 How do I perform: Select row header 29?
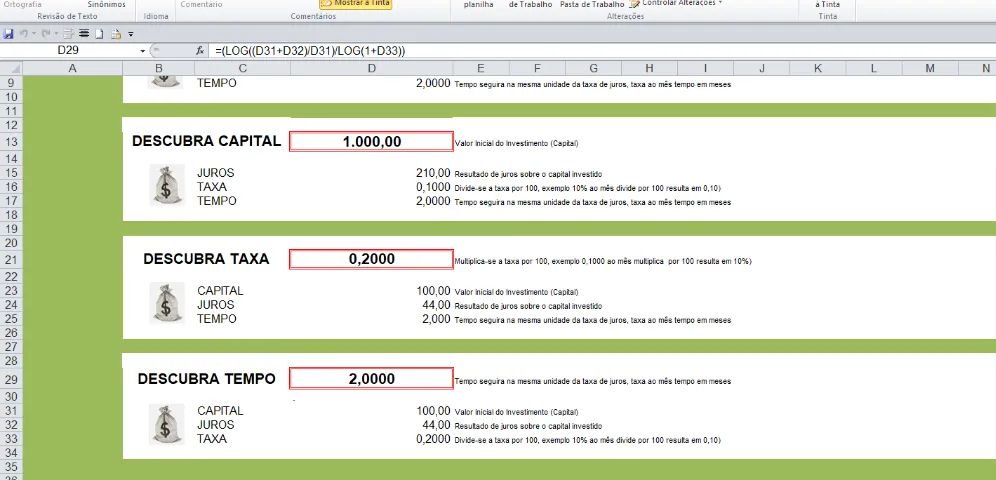tap(11, 379)
